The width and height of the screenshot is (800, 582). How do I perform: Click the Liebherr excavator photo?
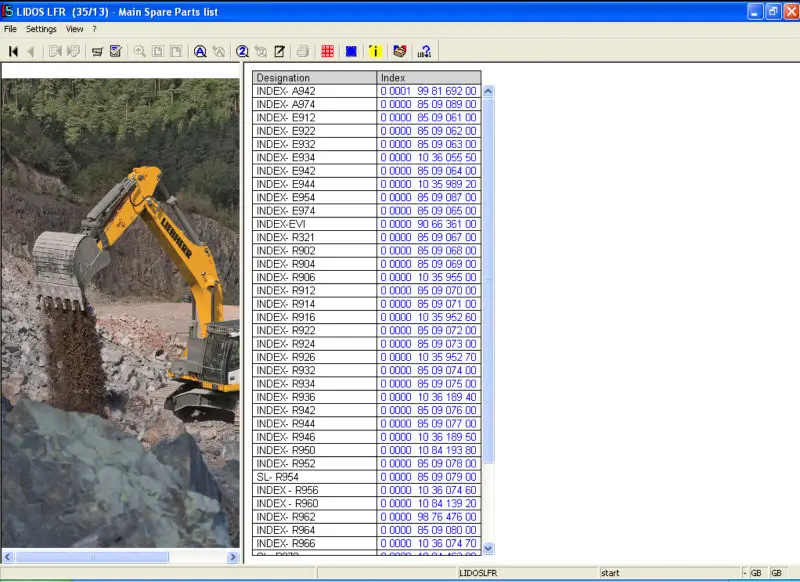(x=120, y=313)
